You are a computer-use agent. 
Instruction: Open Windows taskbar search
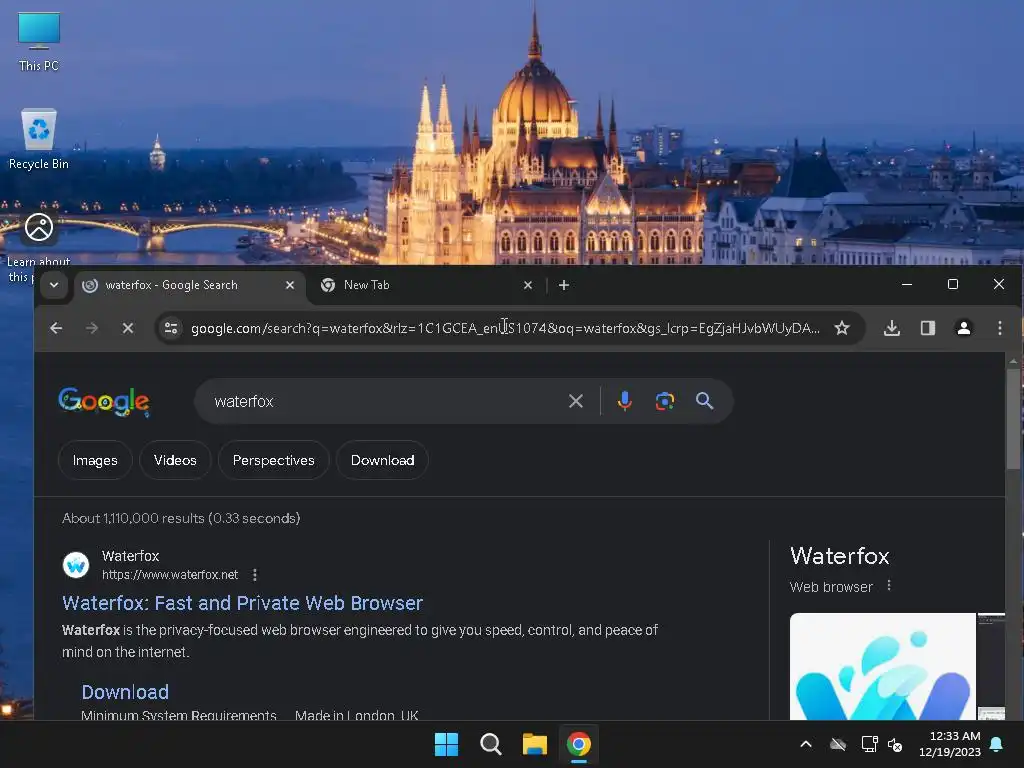coord(490,744)
